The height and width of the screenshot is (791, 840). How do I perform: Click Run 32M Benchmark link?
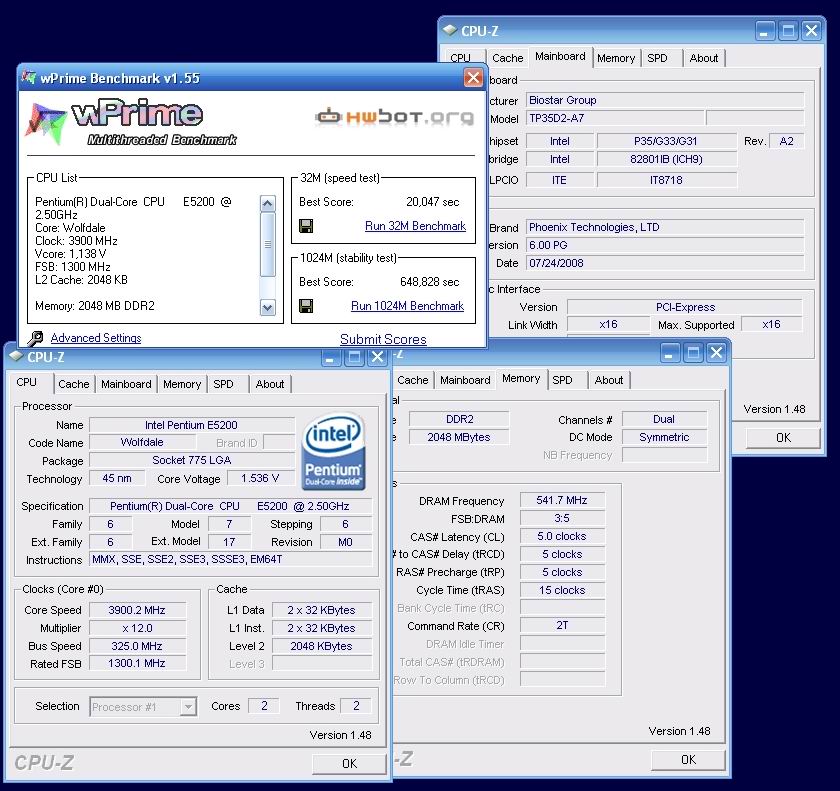pos(415,226)
